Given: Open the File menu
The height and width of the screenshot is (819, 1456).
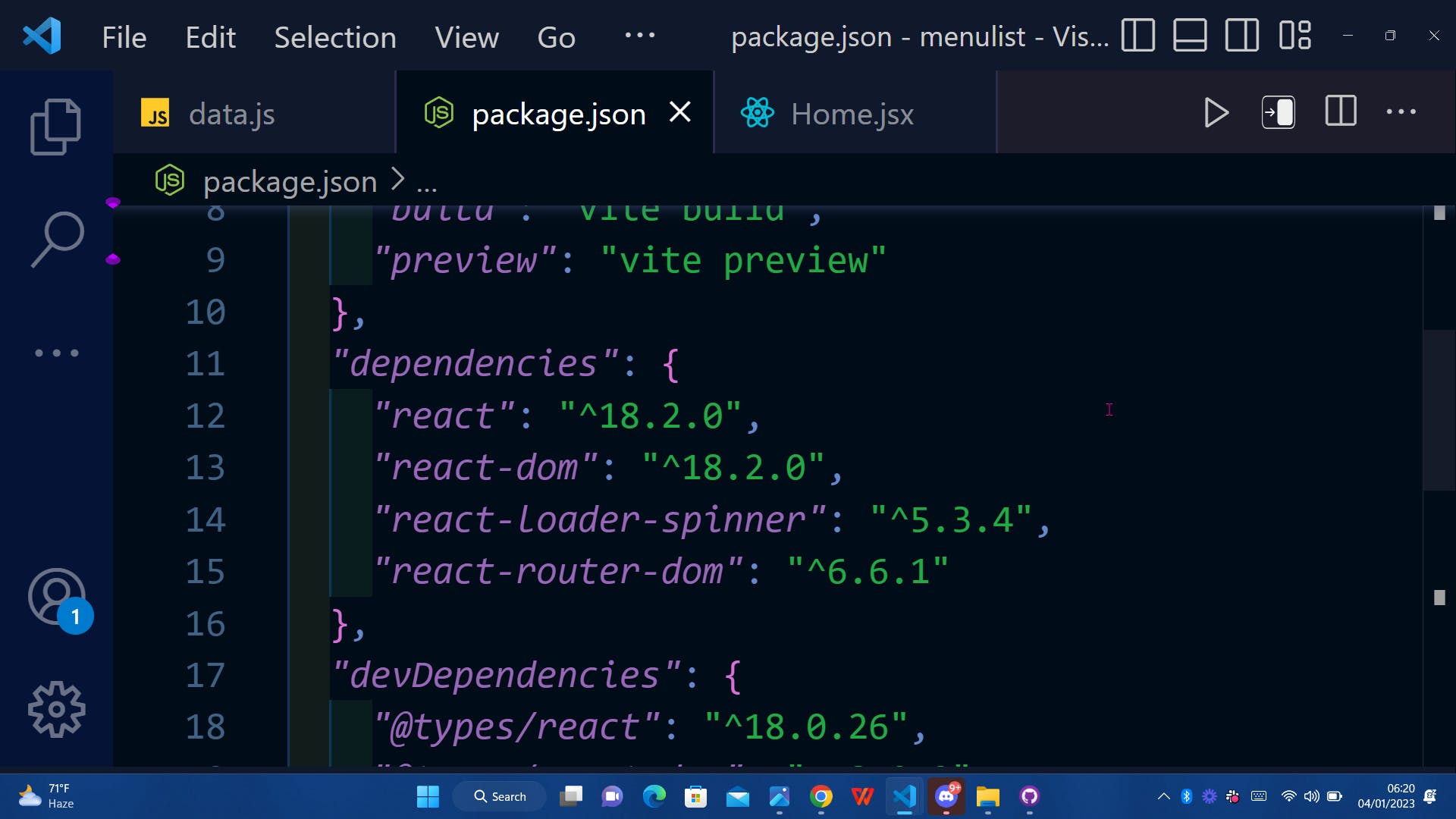Looking at the screenshot, I should 124,36.
